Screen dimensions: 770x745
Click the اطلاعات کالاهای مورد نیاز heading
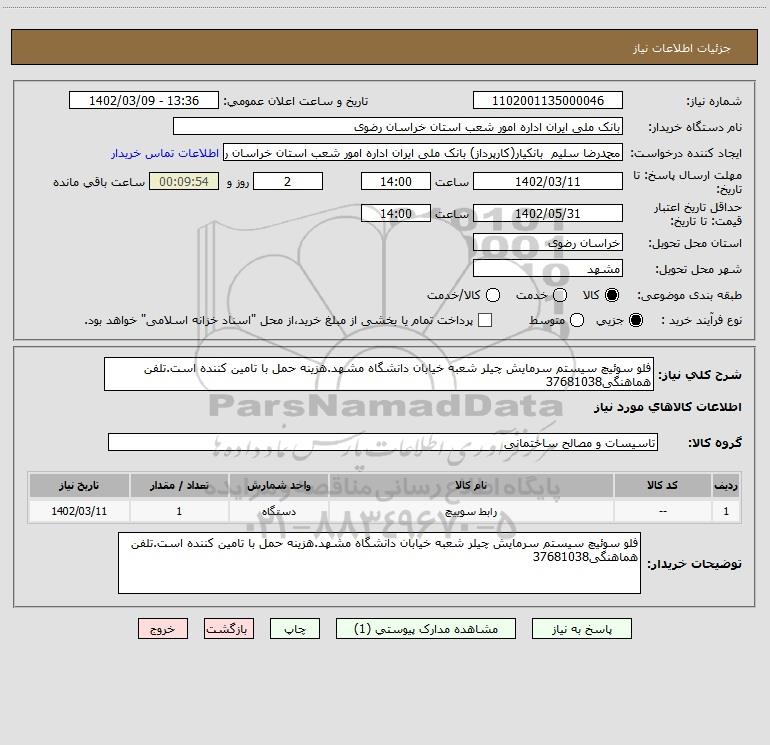pos(668,407)
